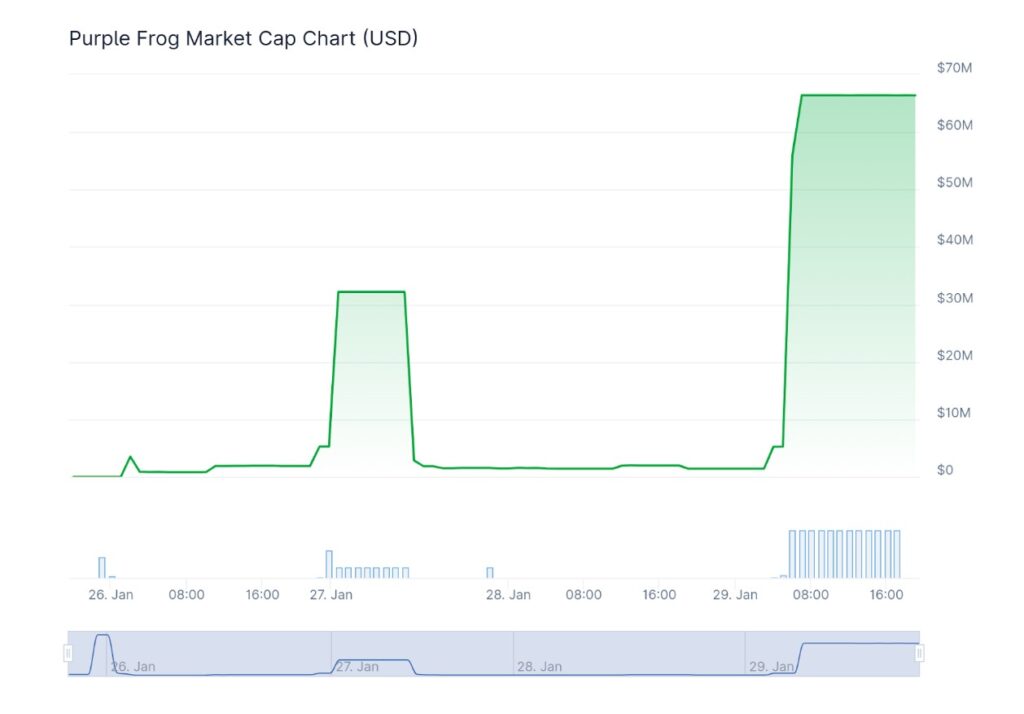Screen dimensions: 1024x714
Task: Click the chart title Purple Frog Market Cap
Action: (243, 39)
